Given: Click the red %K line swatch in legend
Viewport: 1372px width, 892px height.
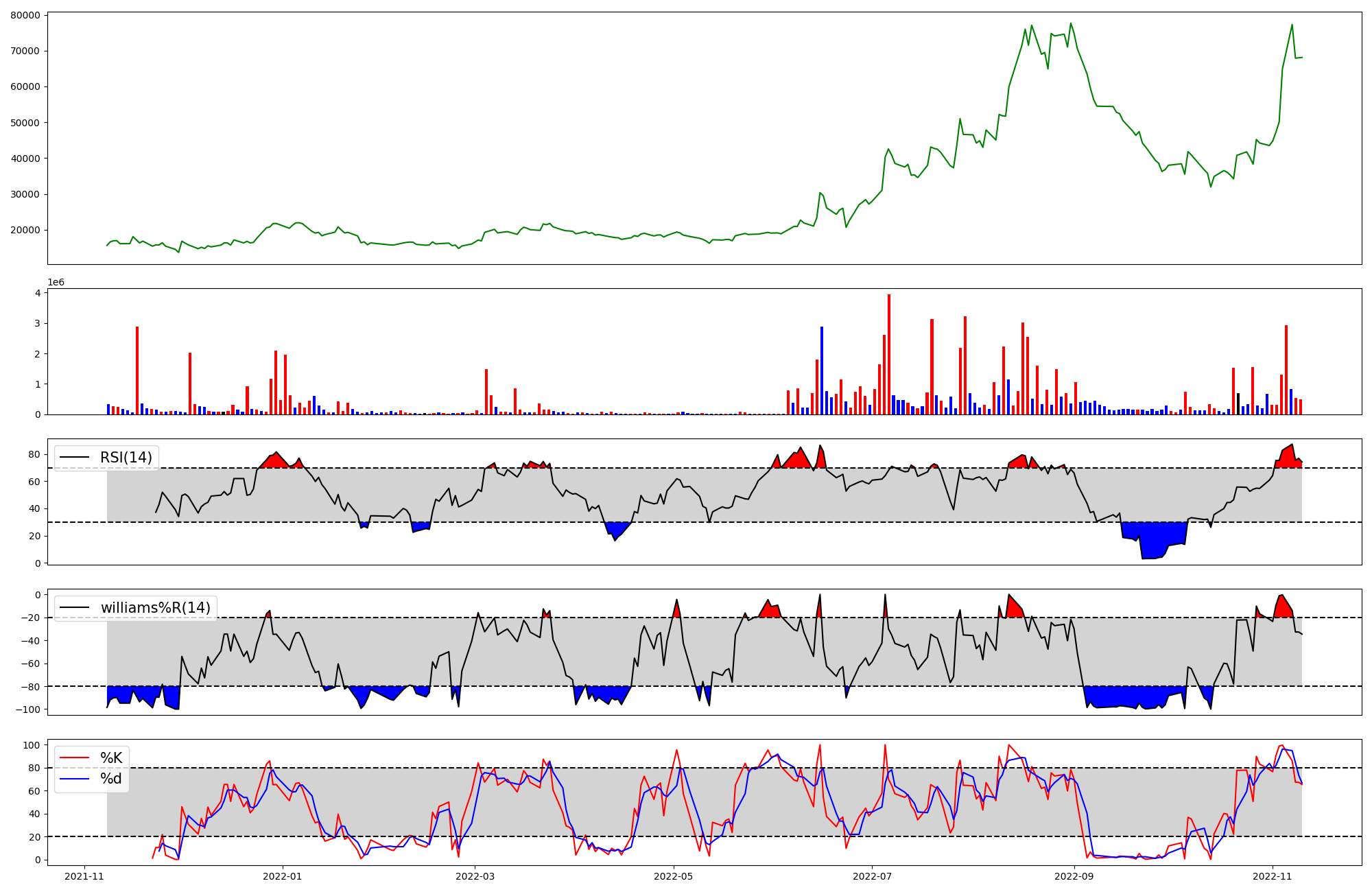Looking at the screenshot, I should click(75, 758).
